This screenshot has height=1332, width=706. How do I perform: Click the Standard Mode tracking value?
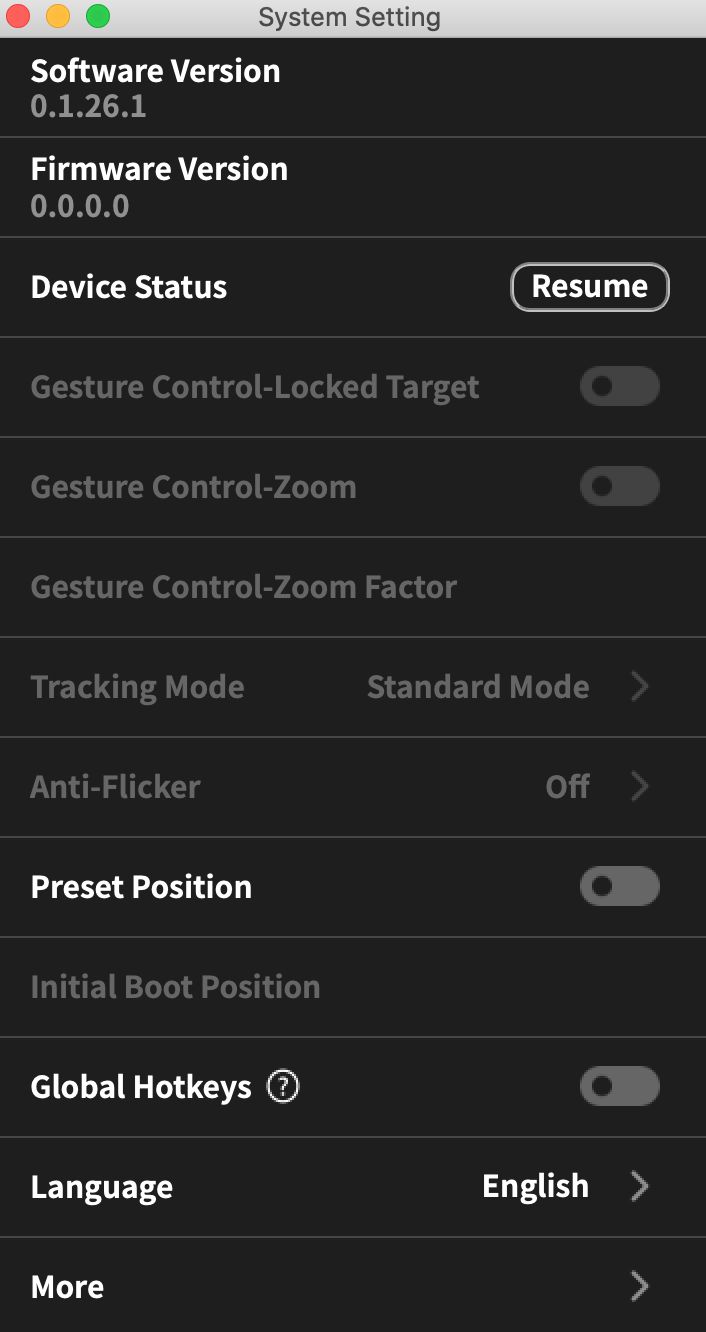477,687
